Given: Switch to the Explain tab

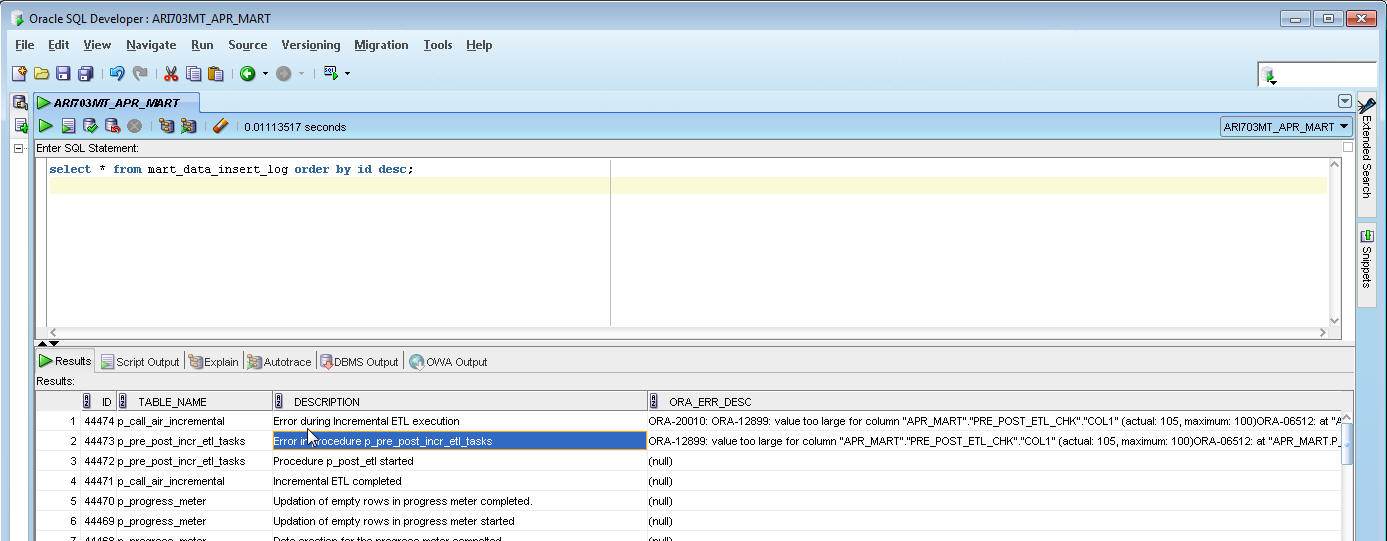Looking at the screenshot, I should pyautogui.click(x=214, y=362).
